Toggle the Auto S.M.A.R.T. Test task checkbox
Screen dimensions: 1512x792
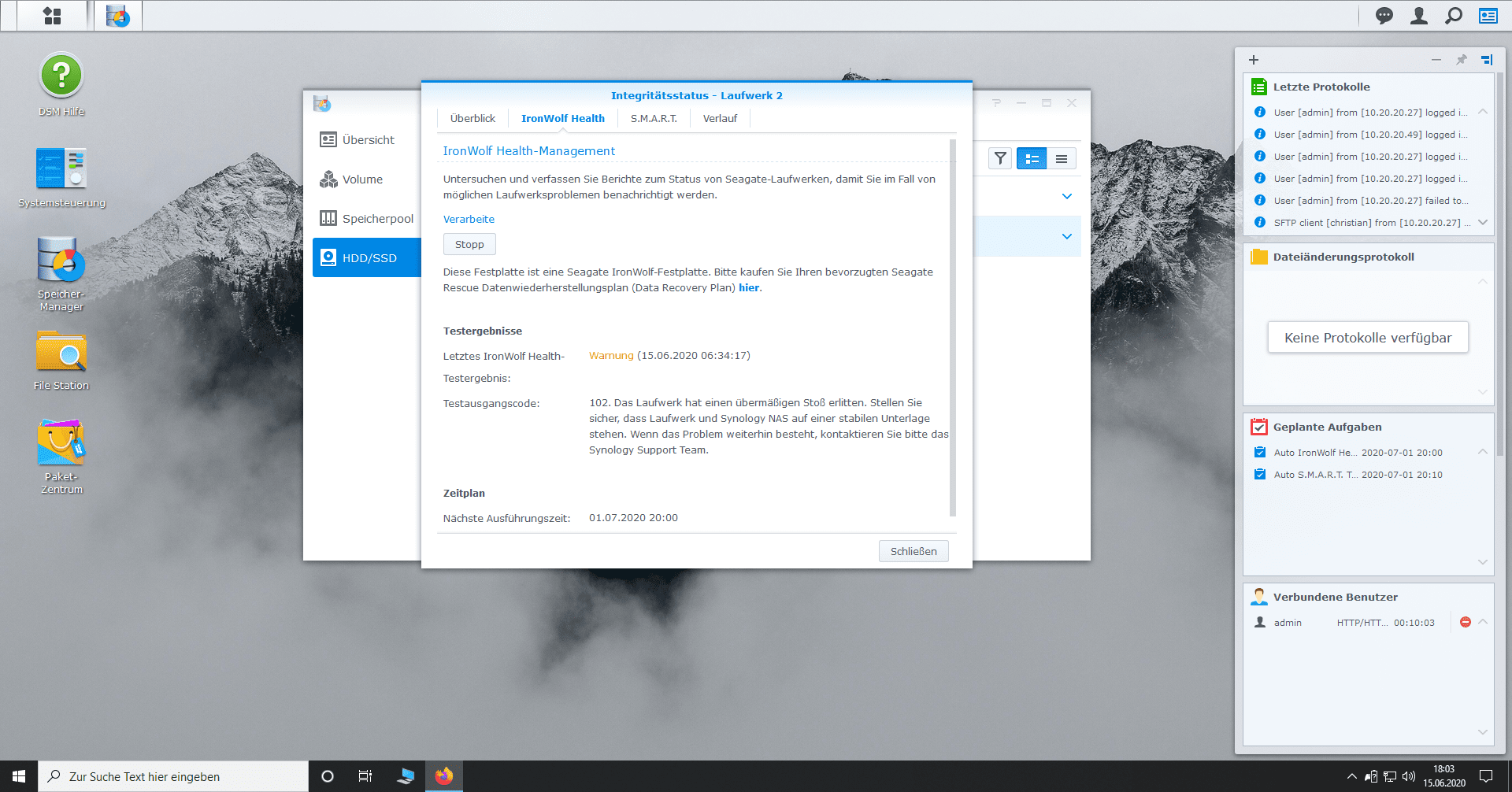[1260, 475]
